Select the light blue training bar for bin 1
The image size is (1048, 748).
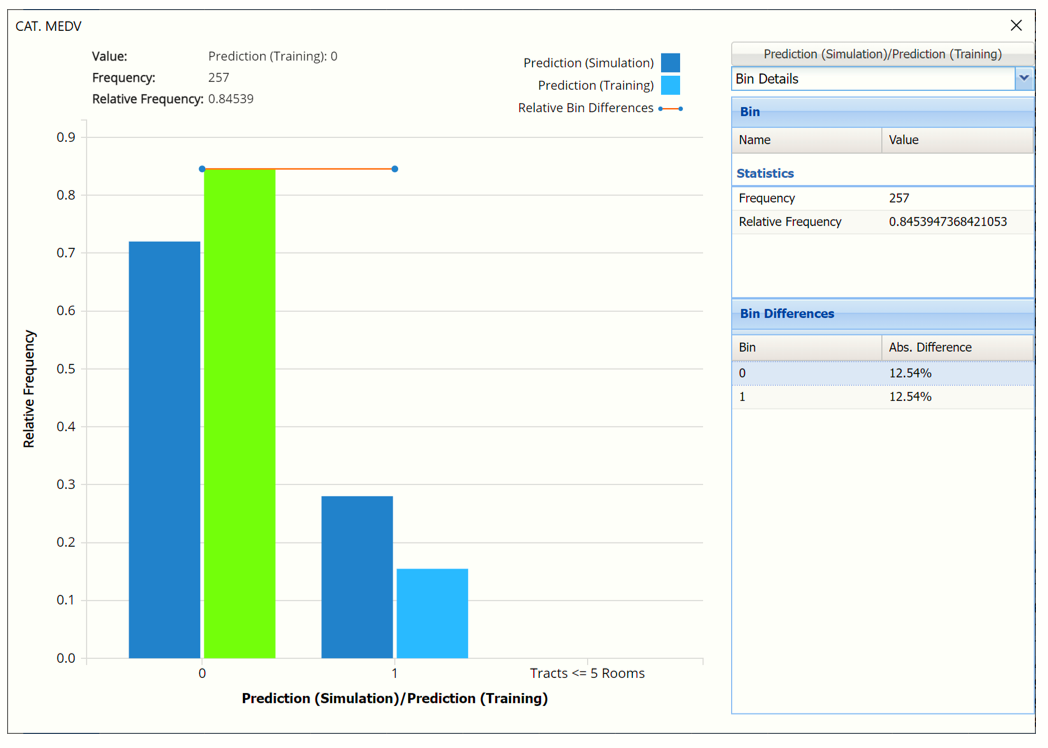click(432, 613)
